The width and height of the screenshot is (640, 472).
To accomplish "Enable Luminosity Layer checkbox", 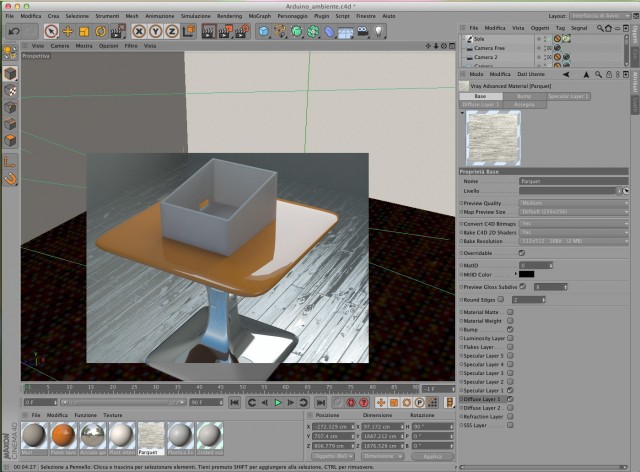I will pyautogui.click(x=510, y=338).
